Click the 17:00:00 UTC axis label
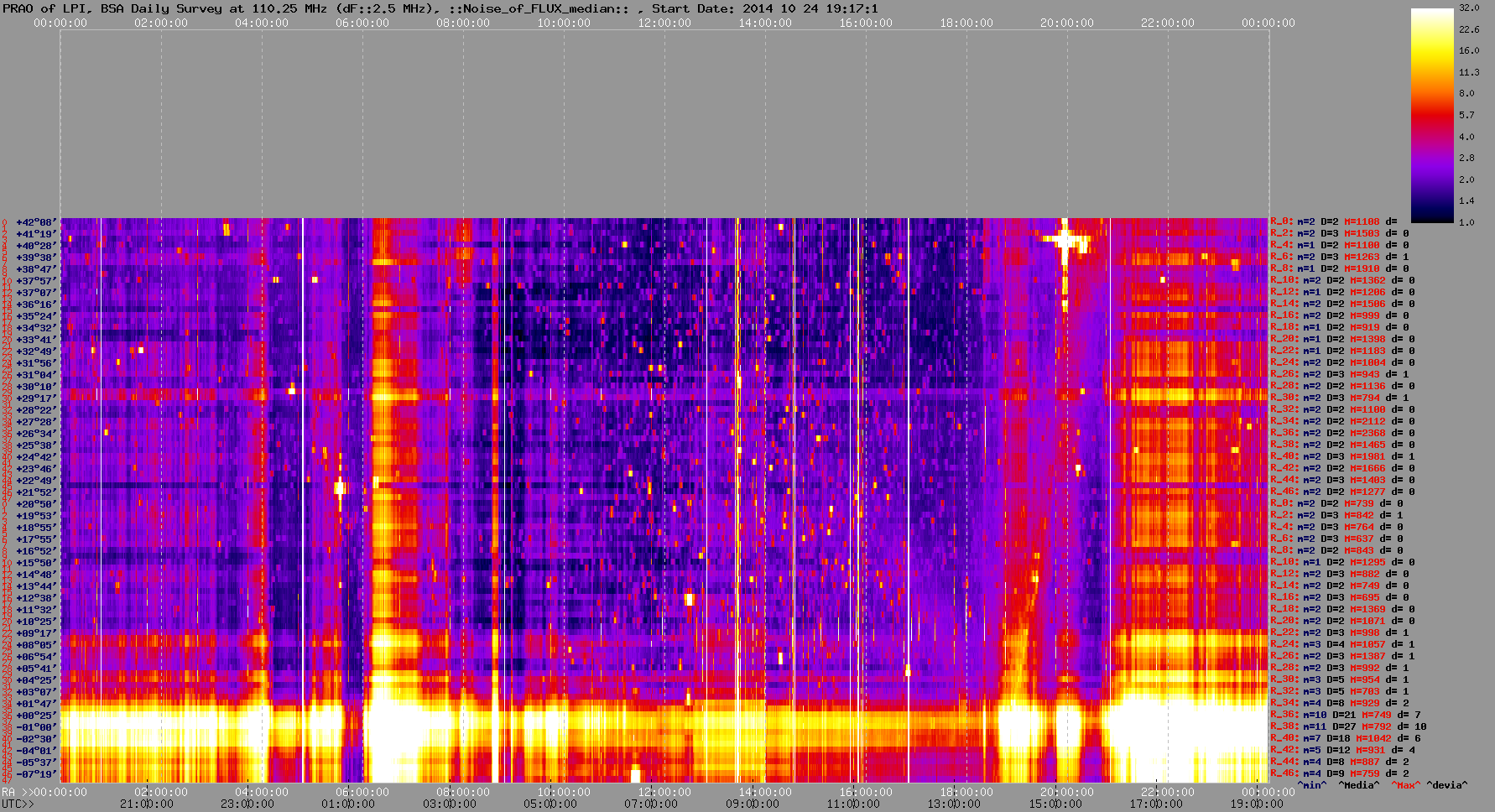Screen dimensions: 1495x812 coord(1156,804)
